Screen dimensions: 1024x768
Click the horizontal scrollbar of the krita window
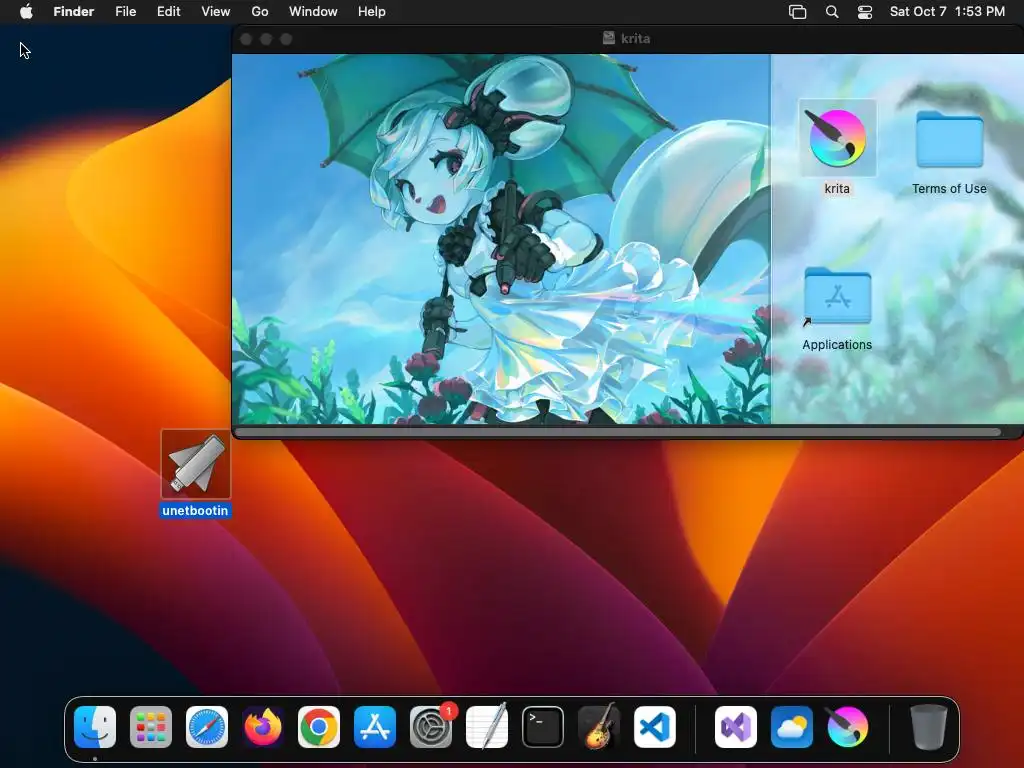(617, 432)
